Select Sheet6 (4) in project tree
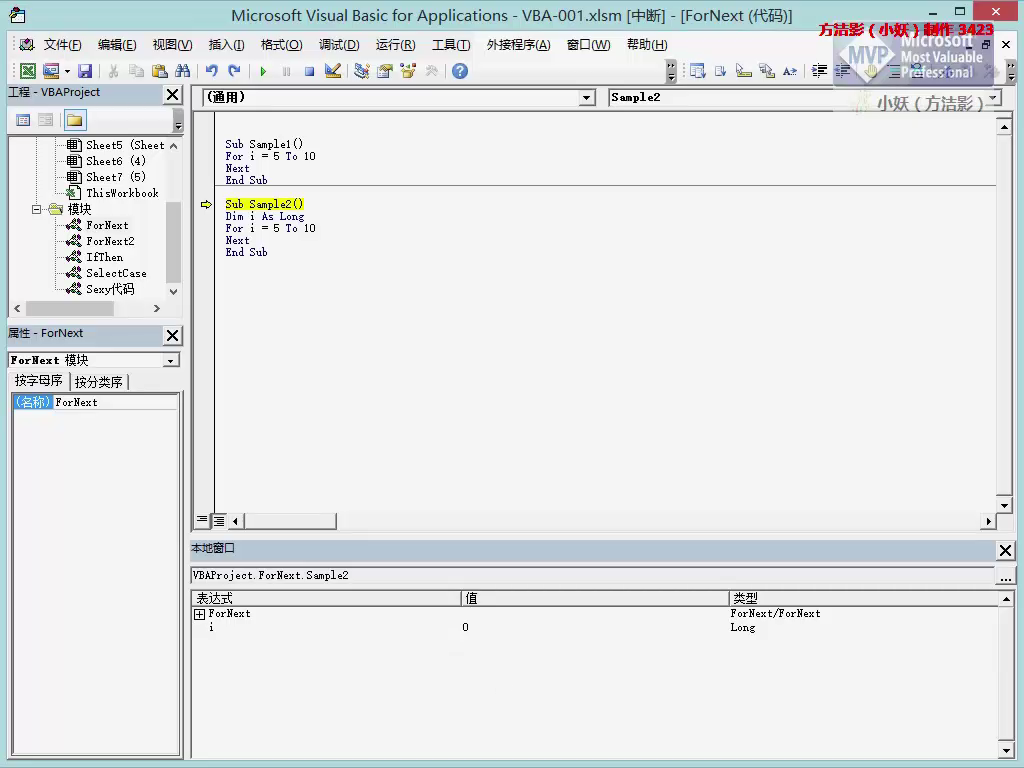Viewport: 1024px width, 768px height. tap(116, 161)
